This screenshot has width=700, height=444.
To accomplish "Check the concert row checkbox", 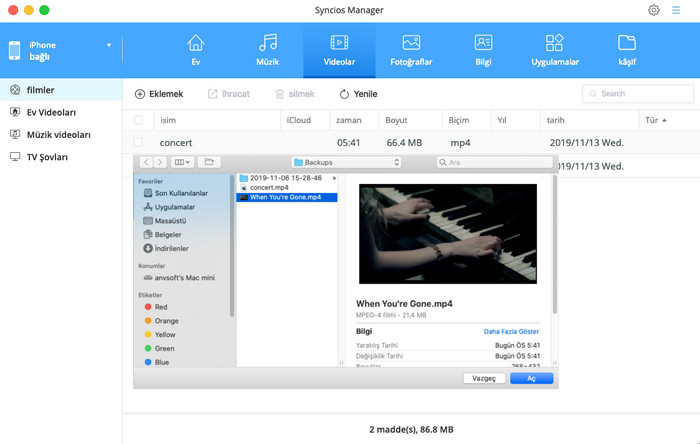I will (138, 142).
